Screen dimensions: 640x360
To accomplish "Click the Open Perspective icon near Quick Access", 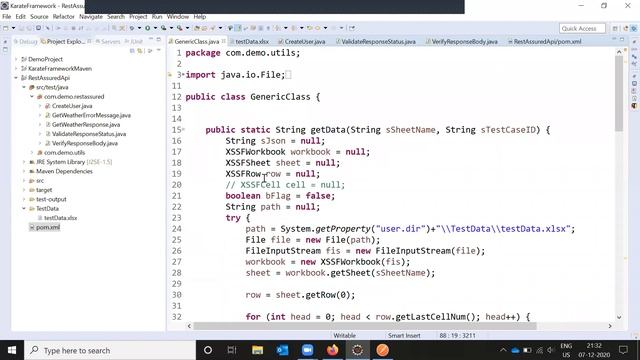I will pos(615,28).
